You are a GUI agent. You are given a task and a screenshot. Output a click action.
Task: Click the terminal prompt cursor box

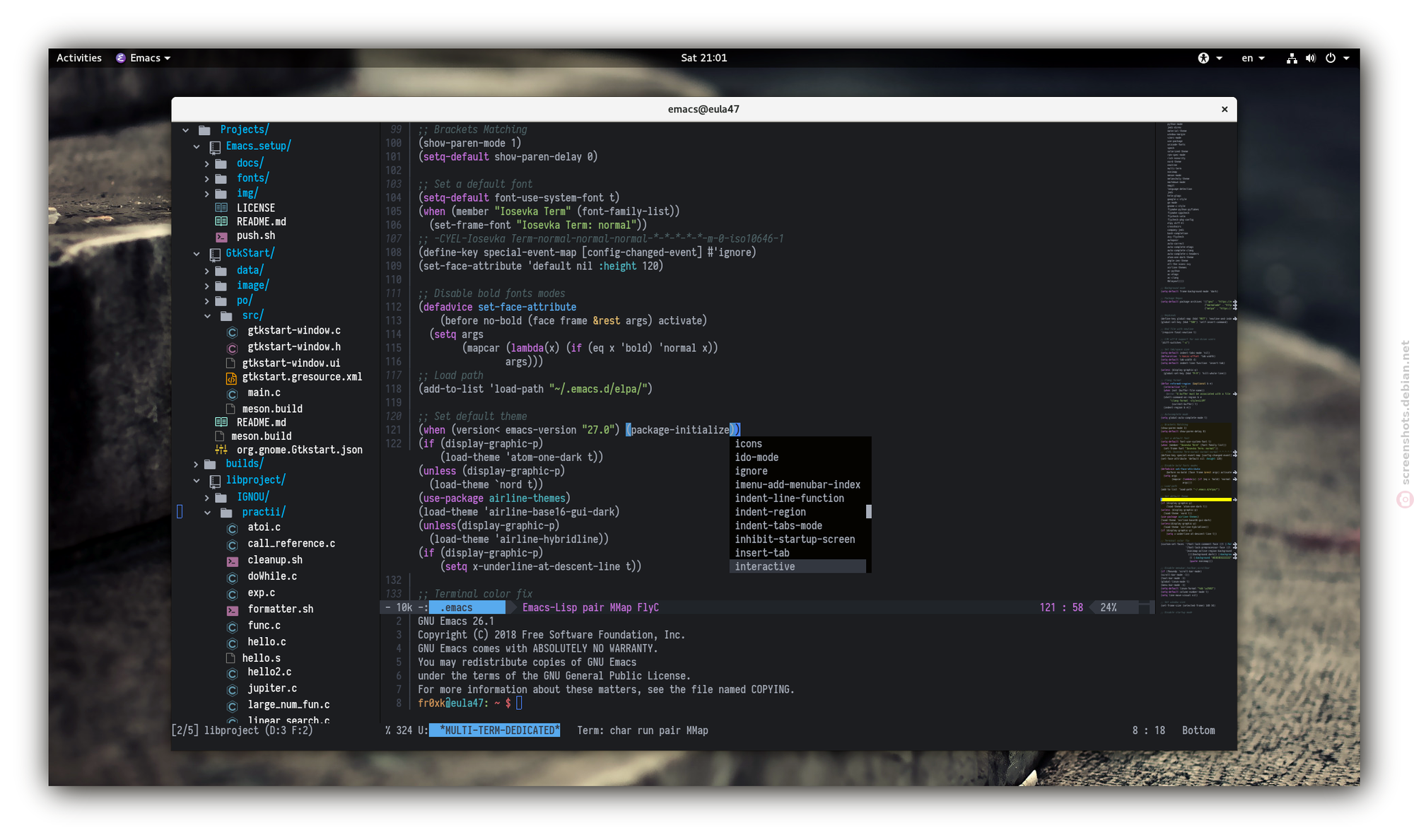[519, 703]
